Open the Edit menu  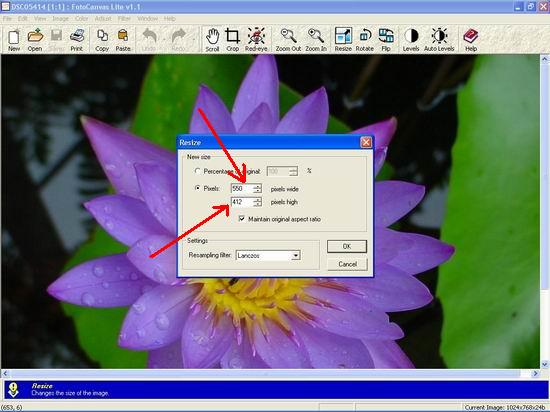pos(23,19)
